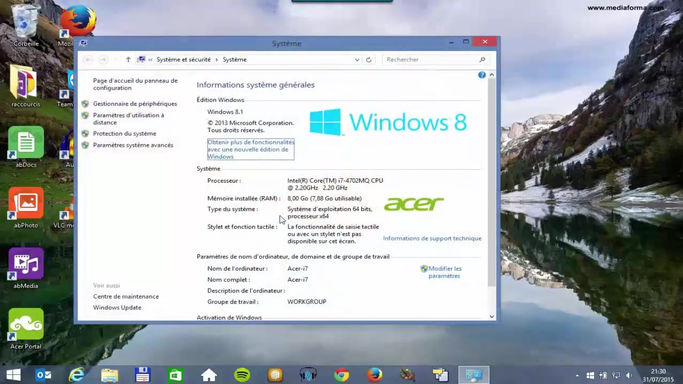Go to Page d'accueil du panneau de configuration
The width and height of the screenshot is (683, 384).
tap(135, 84)
